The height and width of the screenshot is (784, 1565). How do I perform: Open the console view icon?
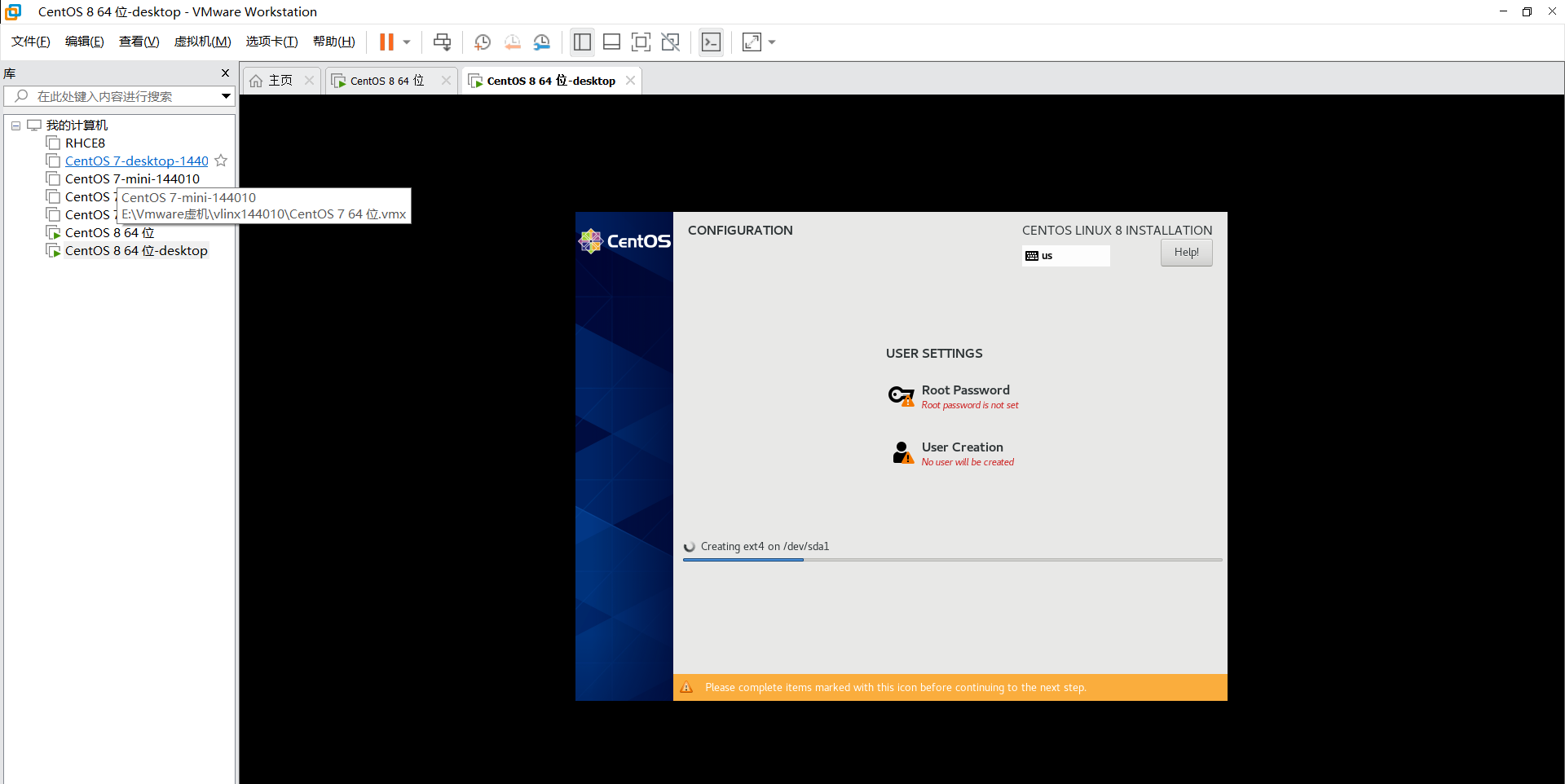pyautogui.click(x=711, y=42)
